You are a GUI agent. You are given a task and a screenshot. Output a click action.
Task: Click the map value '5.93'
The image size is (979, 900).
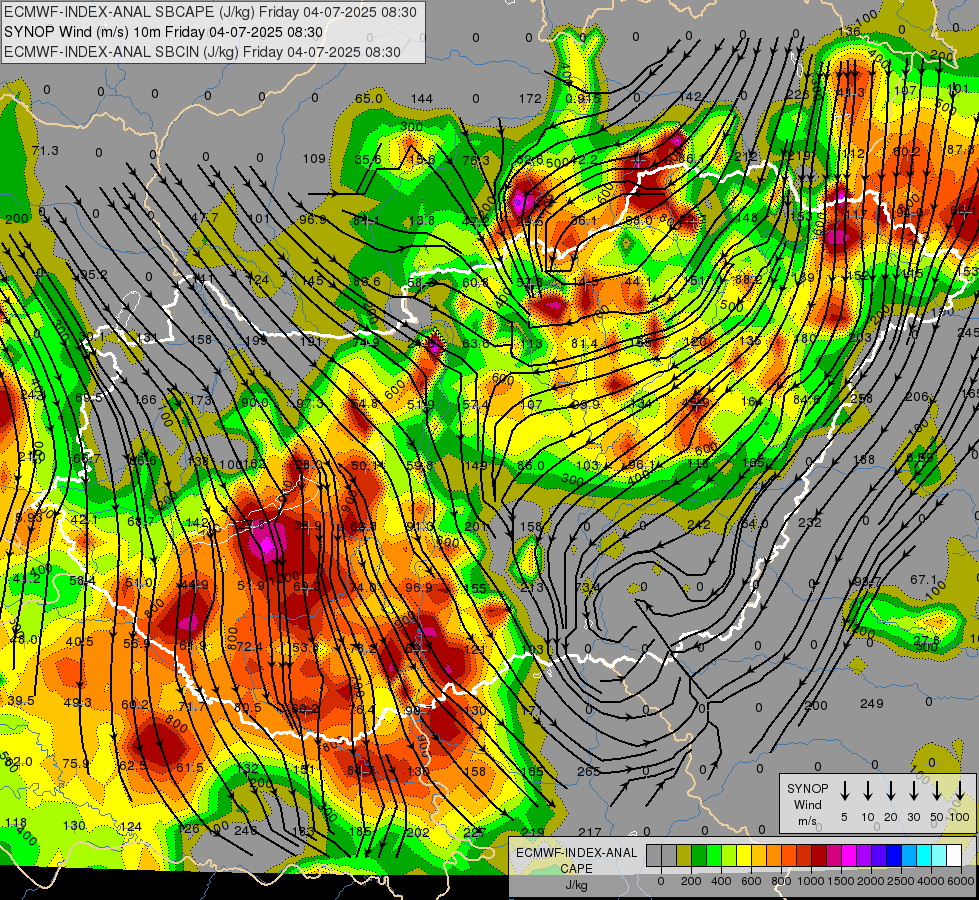click(x=29, y=517)
